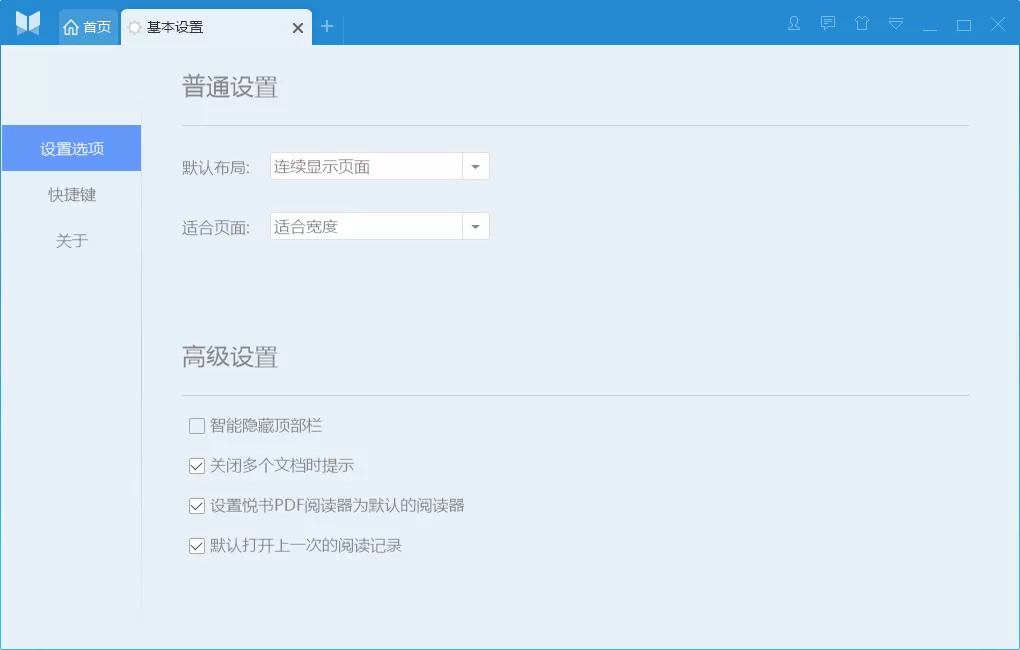Screen dimensions: 1020x650
Task: Add a new tab with plus icon
Action: pos(327,27)
